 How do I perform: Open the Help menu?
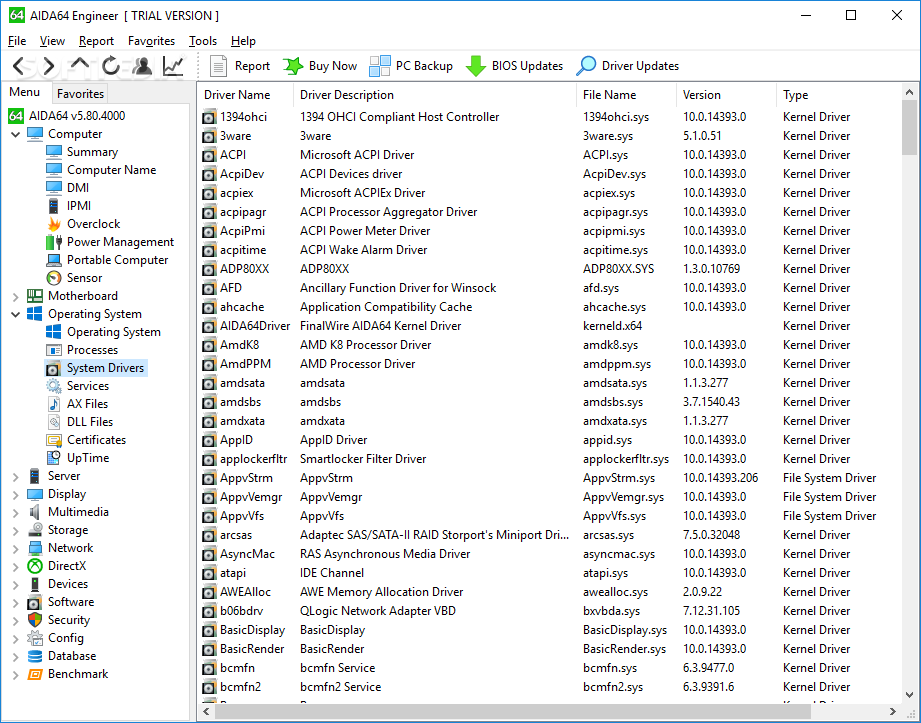[x=243, y=41]
